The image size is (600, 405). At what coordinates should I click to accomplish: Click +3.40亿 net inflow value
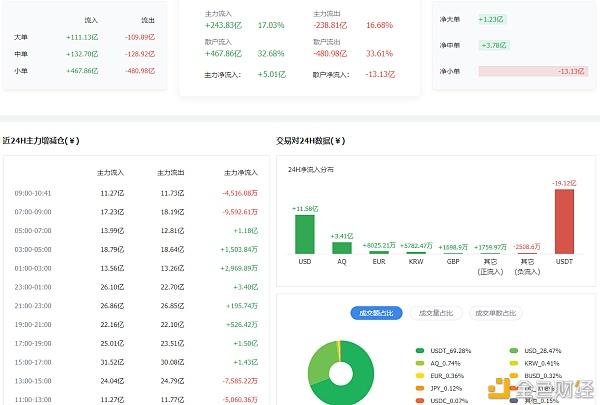246,287
